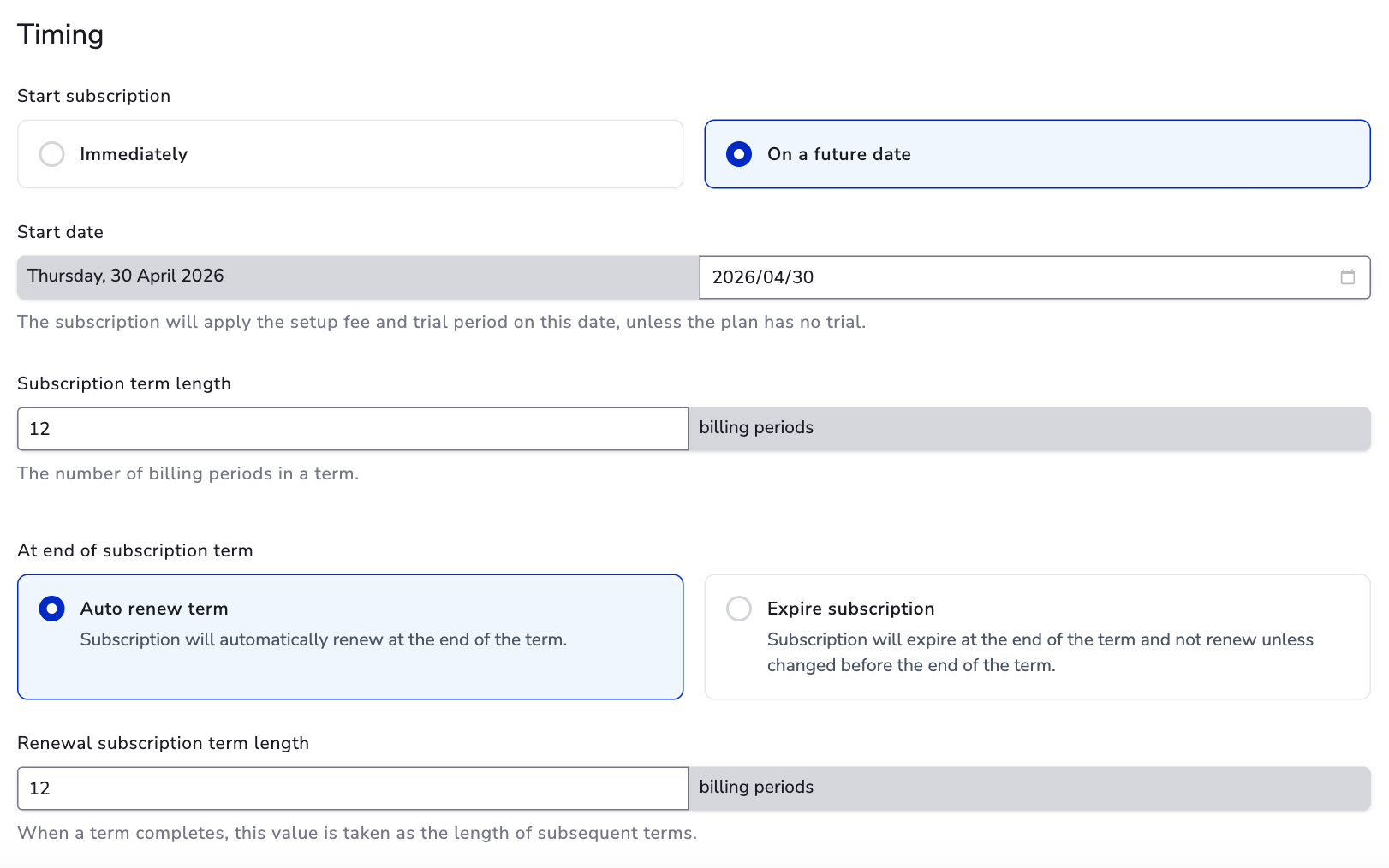Viewport: 1389px width, 868px height.
Task: Click the 'Thursday, 30 April 2026' date display
Action: point(126,276)
